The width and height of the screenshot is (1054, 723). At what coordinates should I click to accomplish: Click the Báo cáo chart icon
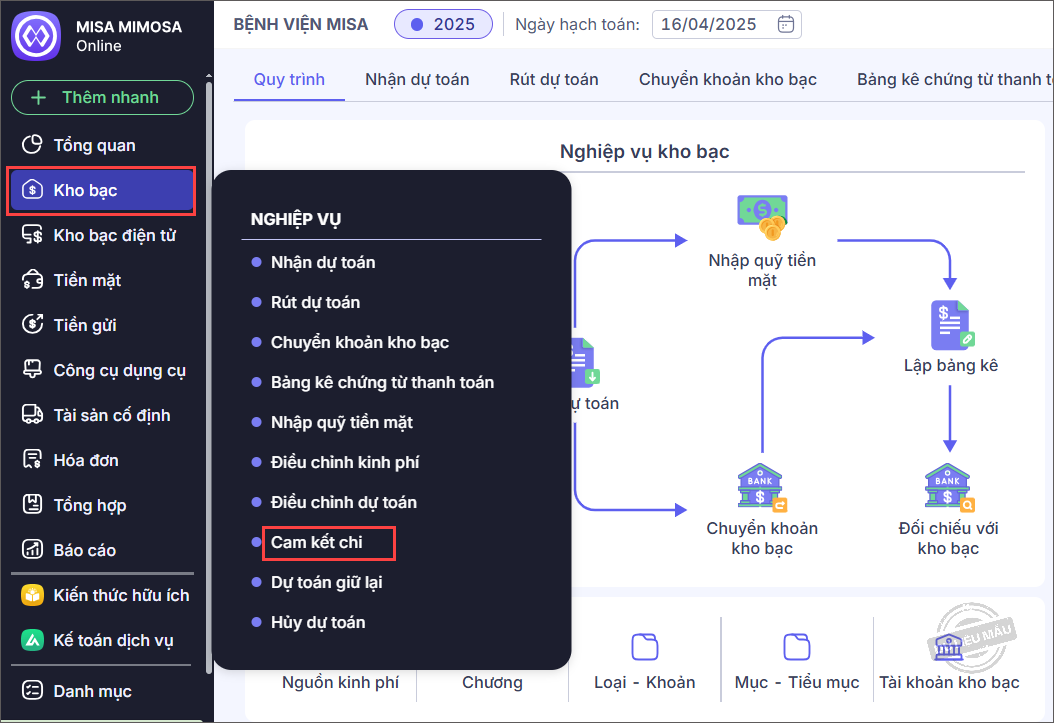(32, 550)
